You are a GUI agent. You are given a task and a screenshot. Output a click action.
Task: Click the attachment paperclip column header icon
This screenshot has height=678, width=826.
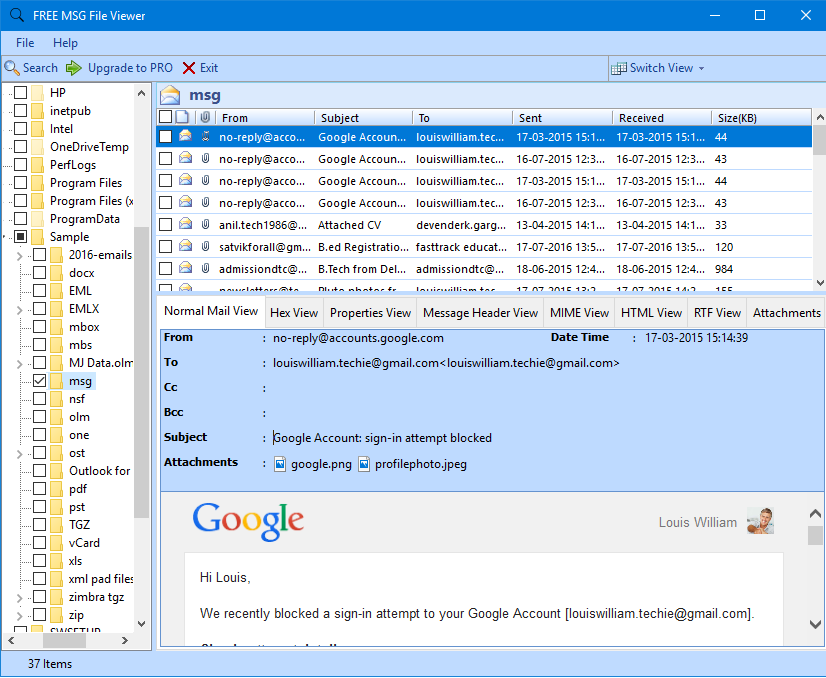pos(205,117)
